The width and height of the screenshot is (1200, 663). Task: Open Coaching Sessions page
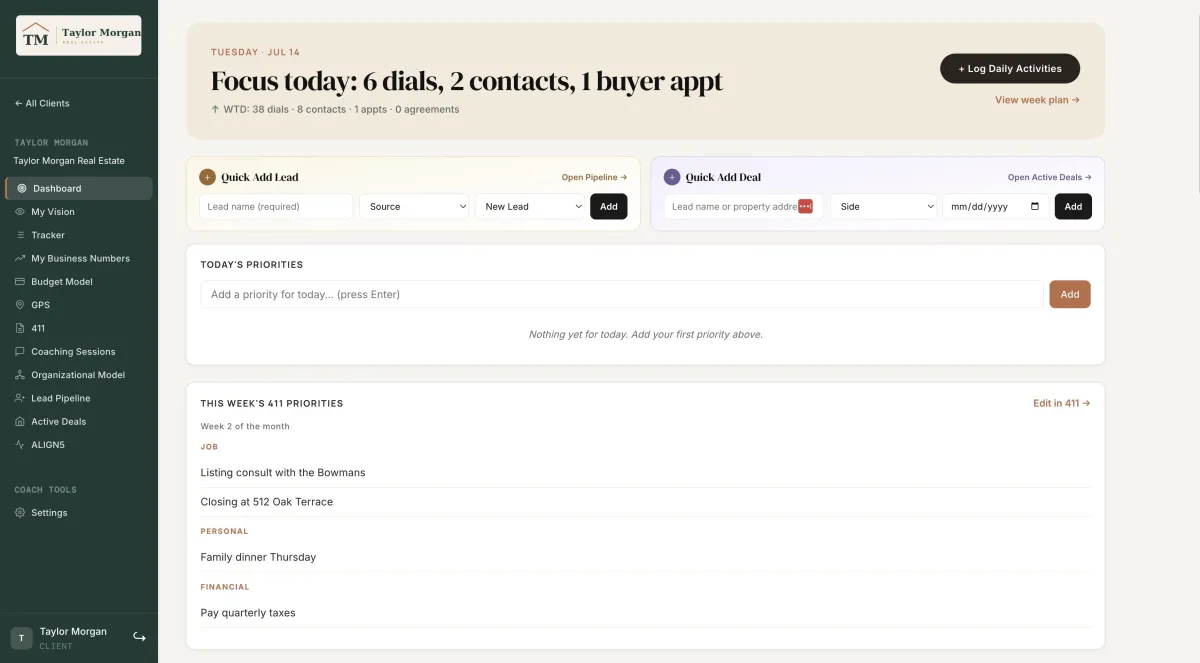tap(79, 352)
